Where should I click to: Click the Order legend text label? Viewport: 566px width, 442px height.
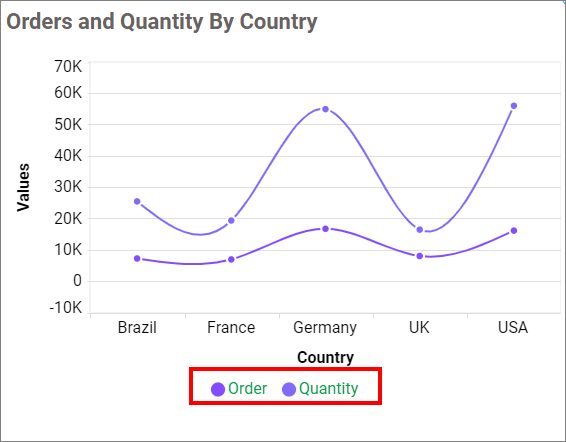pos(248,389)
